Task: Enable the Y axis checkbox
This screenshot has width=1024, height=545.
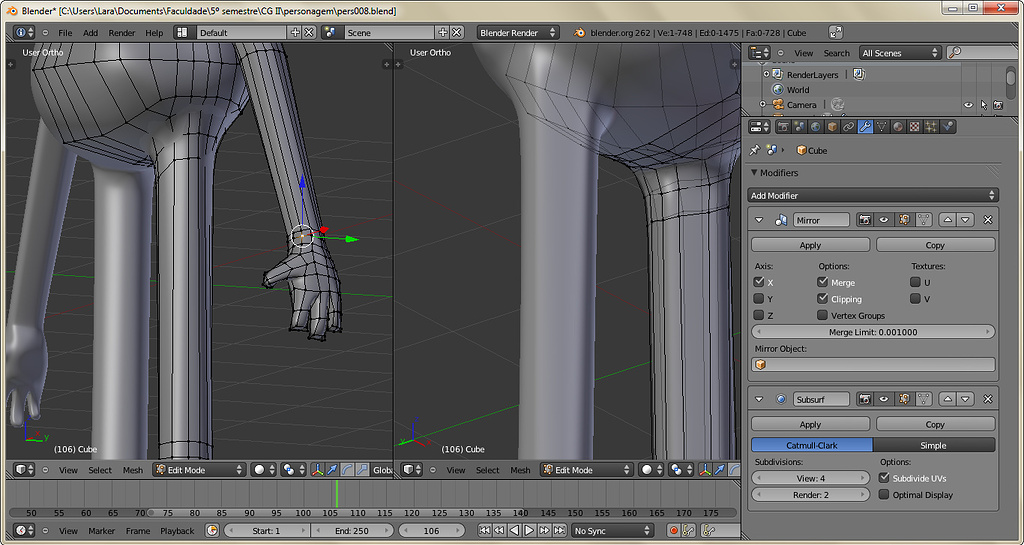Action: click(x=759, y=298)
